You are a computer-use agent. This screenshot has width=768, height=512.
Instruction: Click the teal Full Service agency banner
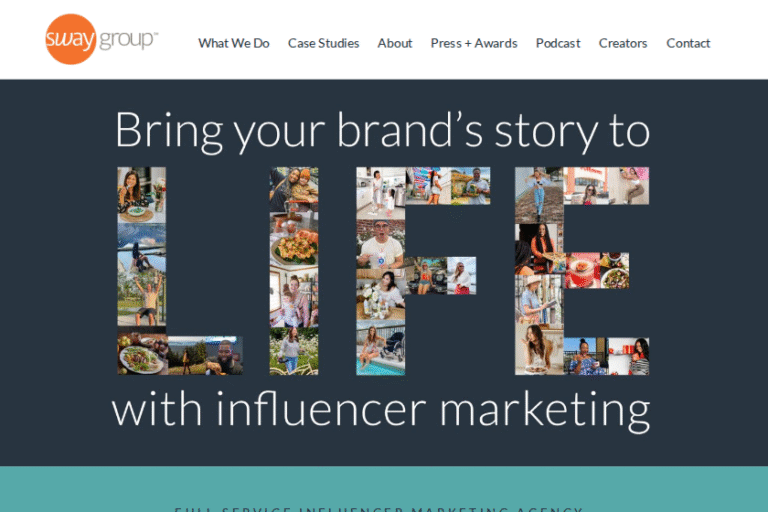click(383, 490)
